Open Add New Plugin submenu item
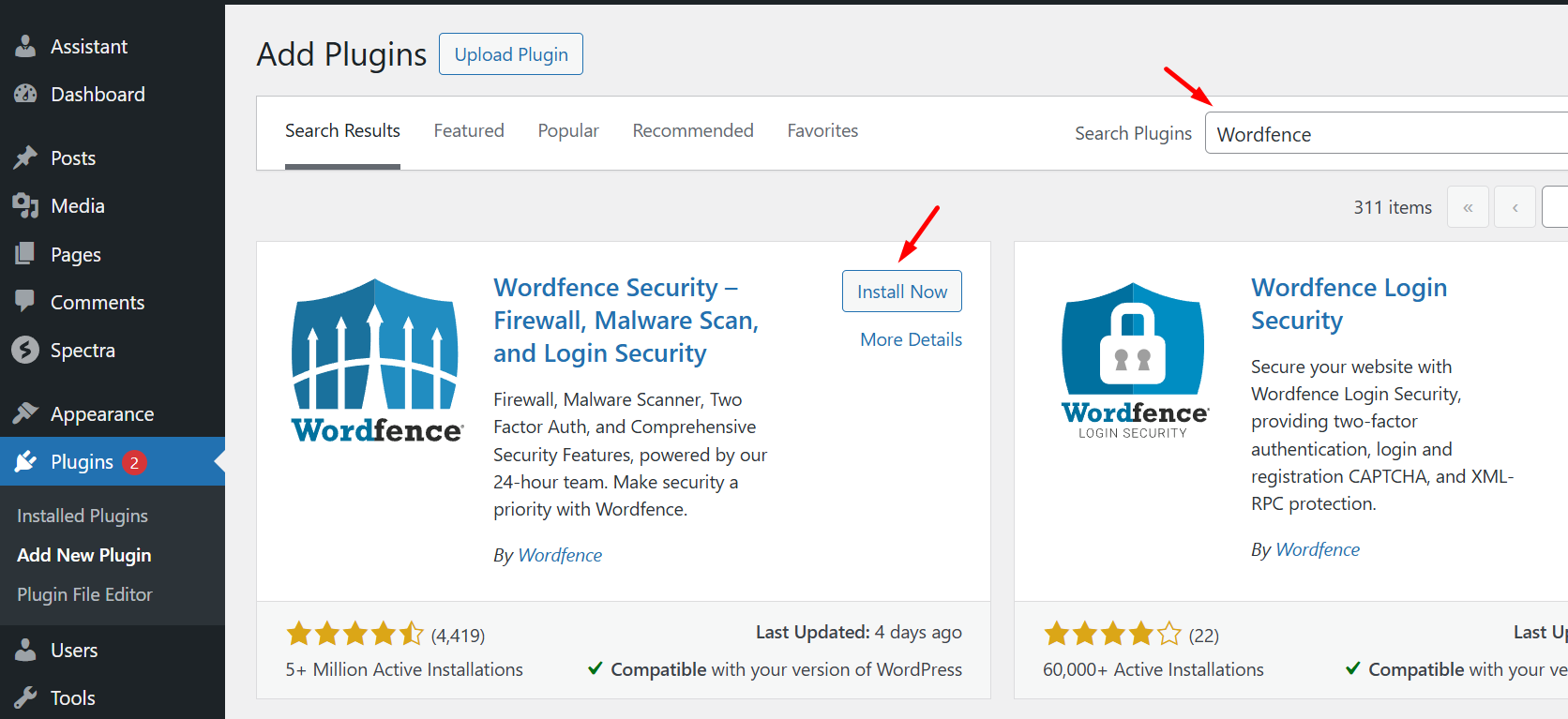This screenshot has height=719, width=1568. [x=84, y=555]
